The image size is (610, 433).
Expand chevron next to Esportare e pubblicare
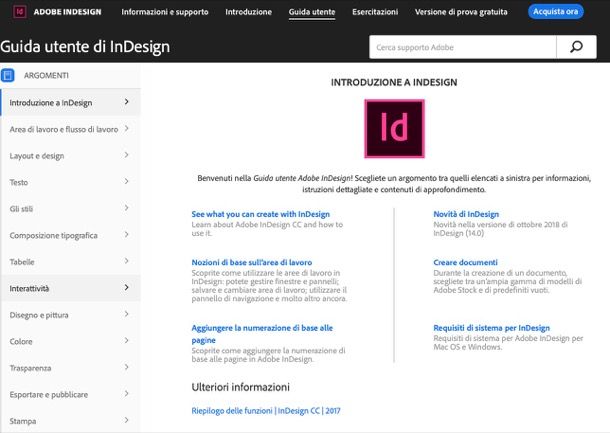click(126, 393)
